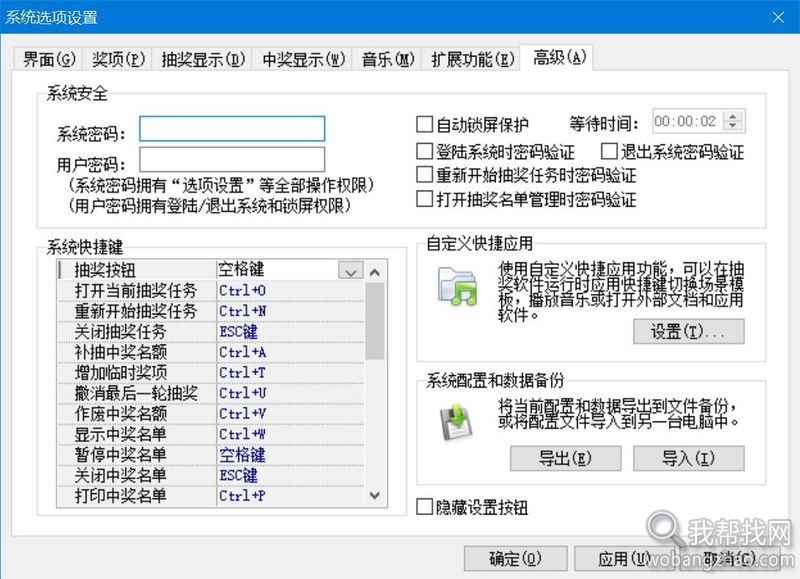Click the 确定(Q) confirm button
800x579 pixels.
515,558
